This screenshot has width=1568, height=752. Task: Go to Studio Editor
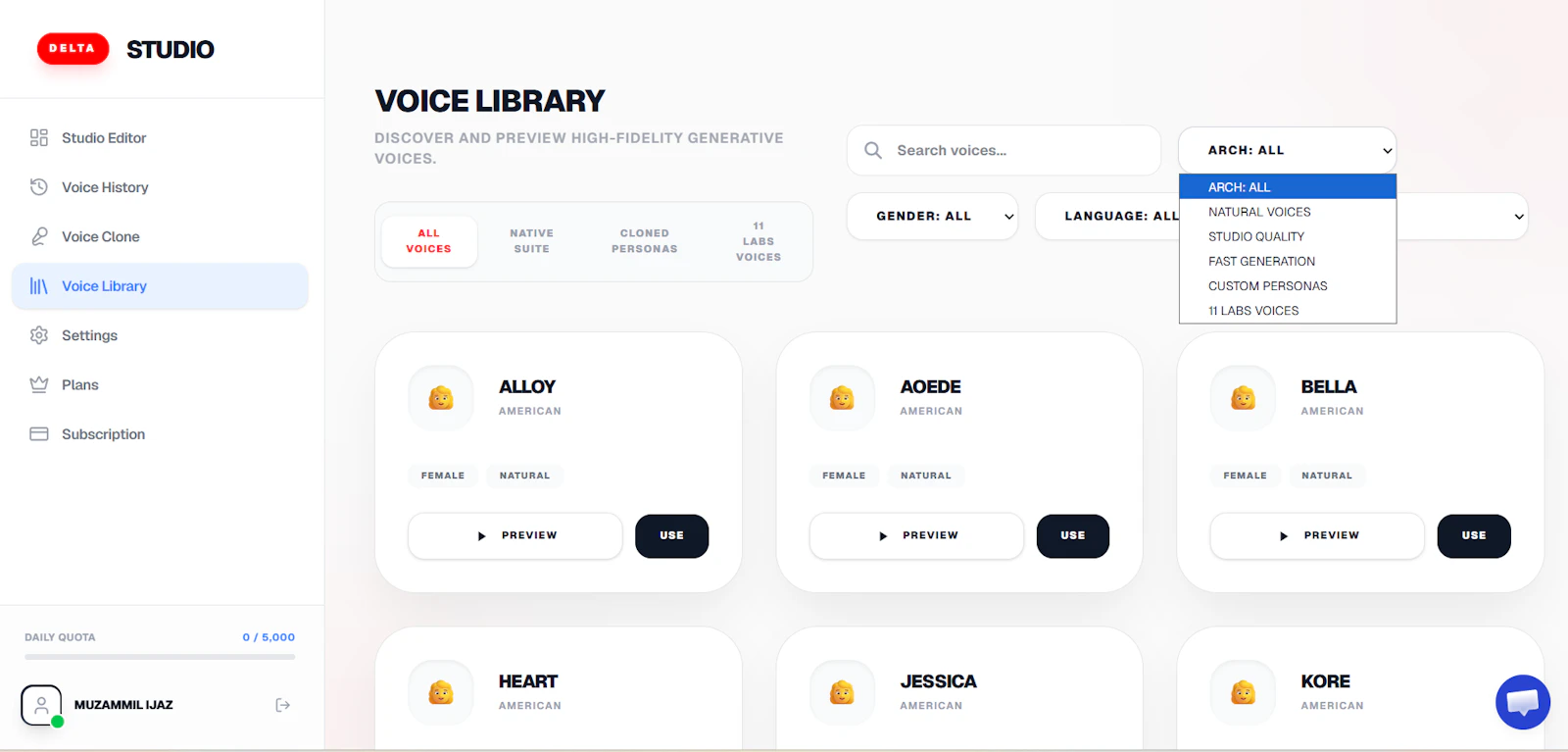tap(160, 138)
